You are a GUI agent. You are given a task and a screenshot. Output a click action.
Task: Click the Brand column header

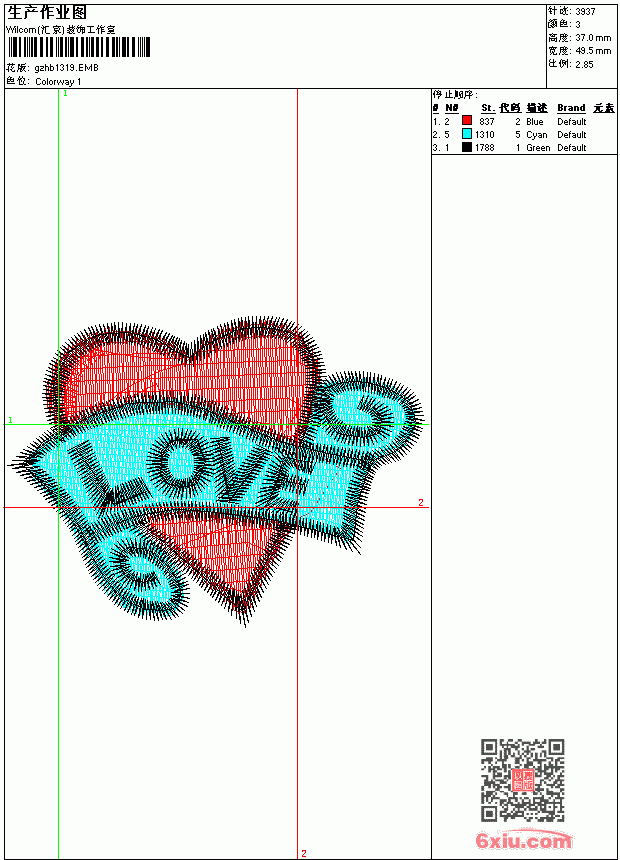(x=571, y=108)
